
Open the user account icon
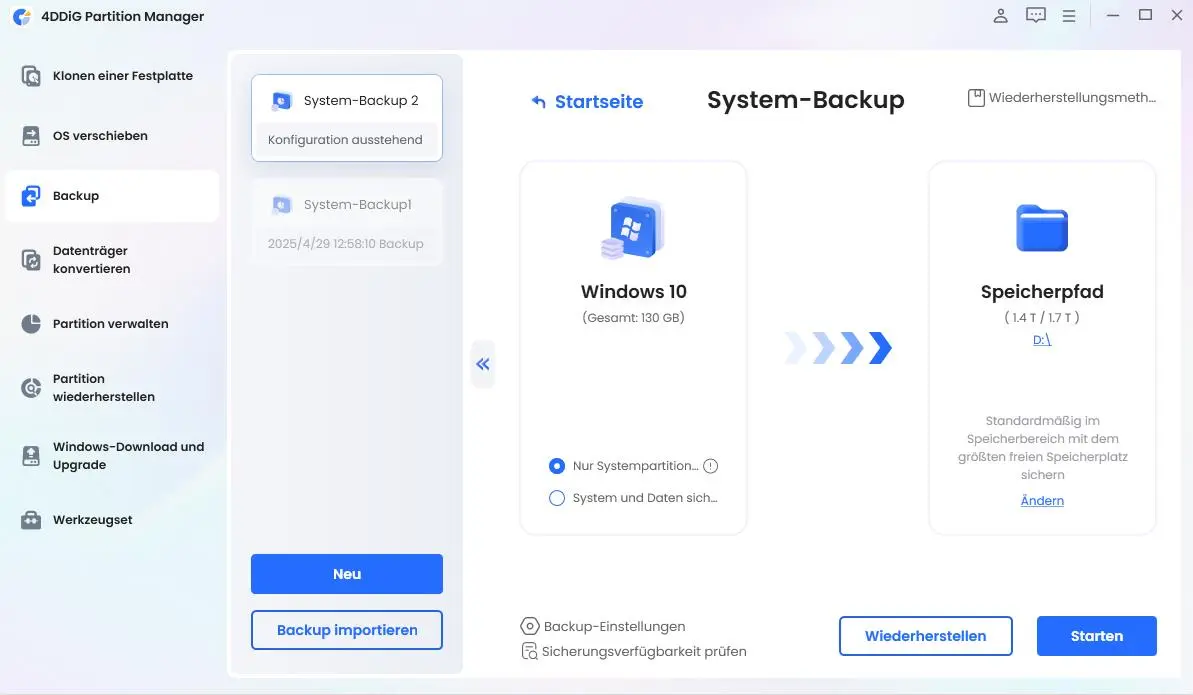click(1001, 15)
